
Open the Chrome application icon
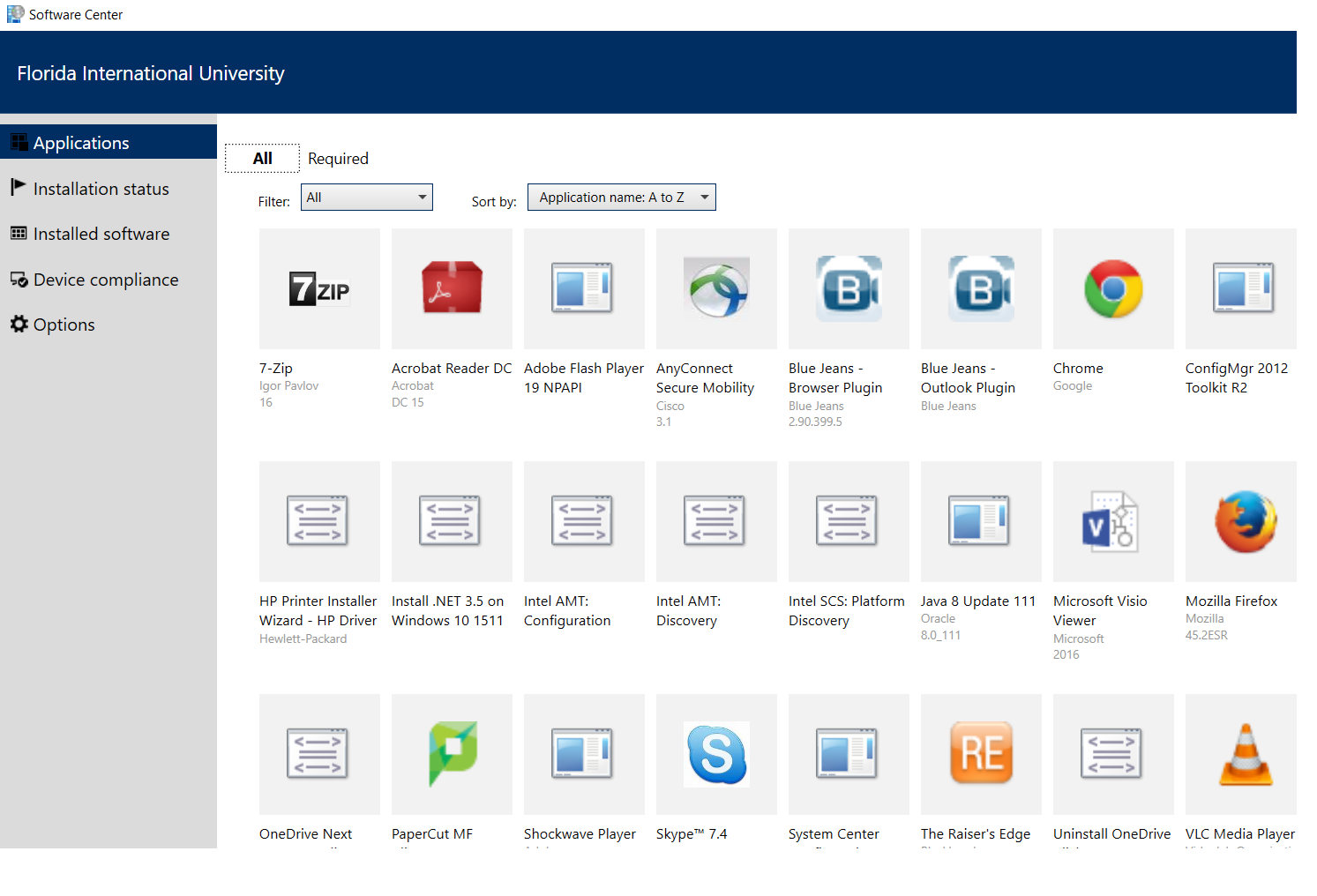(x=1113, y=289)
